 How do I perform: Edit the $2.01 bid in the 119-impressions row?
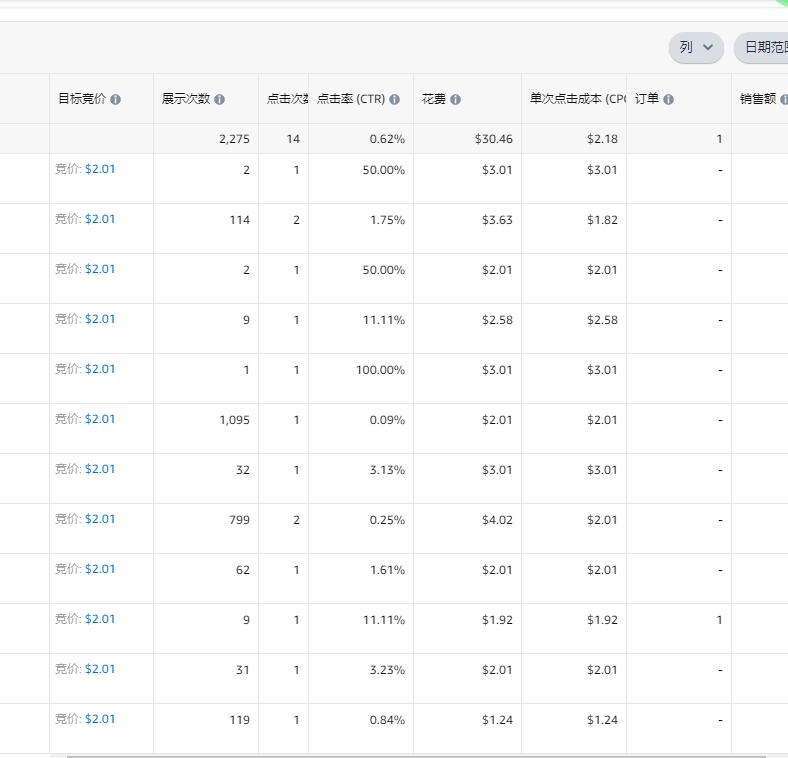coord(100,719)
